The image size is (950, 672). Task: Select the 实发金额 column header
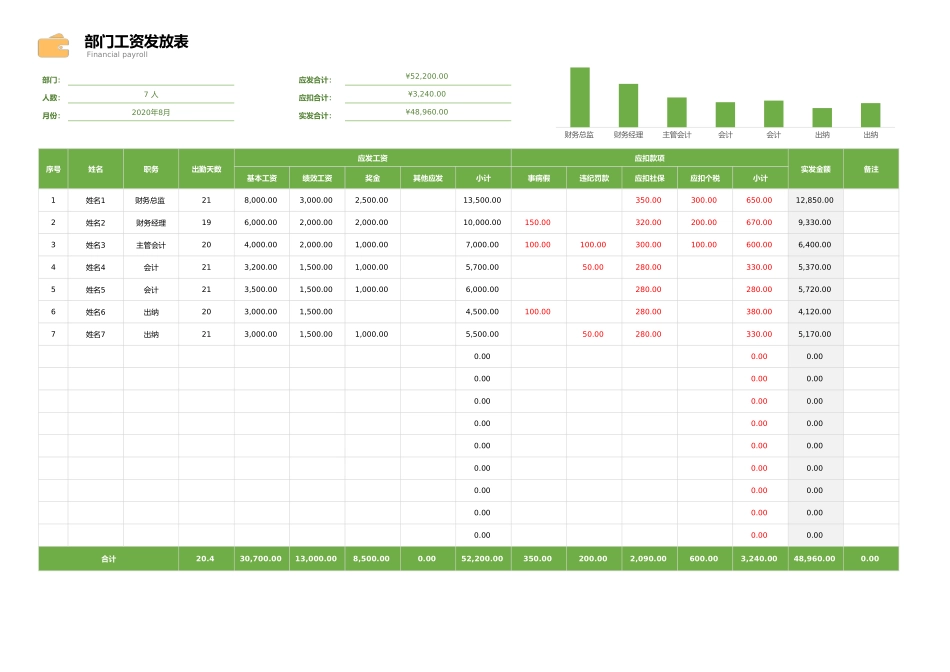click(x=814, y=168)
